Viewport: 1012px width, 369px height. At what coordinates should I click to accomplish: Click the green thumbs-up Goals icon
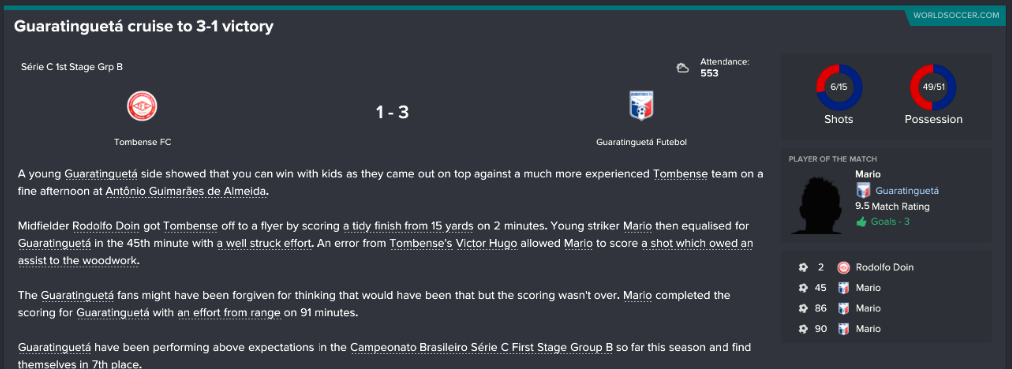(861, 222)
